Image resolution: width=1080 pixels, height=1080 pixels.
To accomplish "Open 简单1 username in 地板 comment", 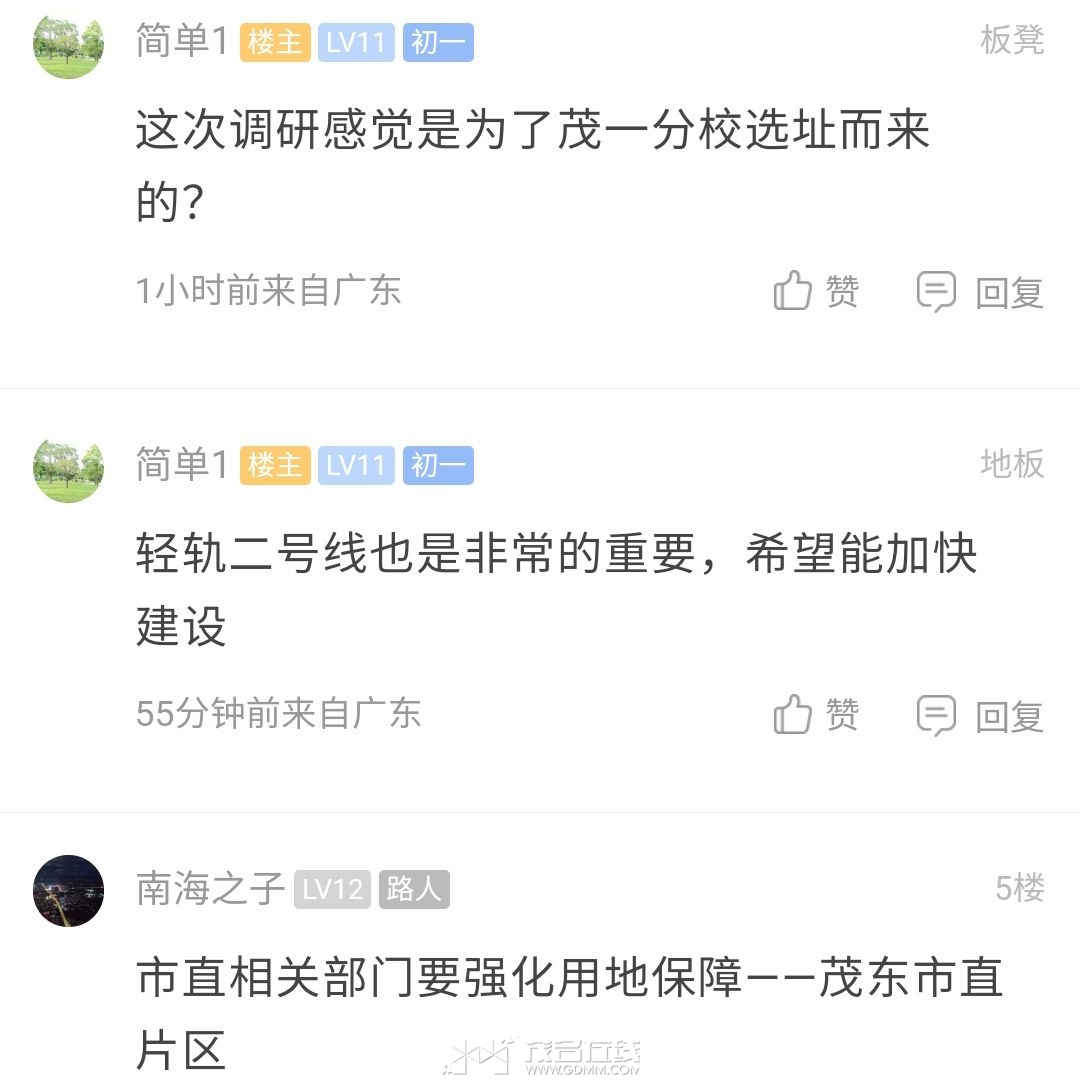I will coord(182,465).
